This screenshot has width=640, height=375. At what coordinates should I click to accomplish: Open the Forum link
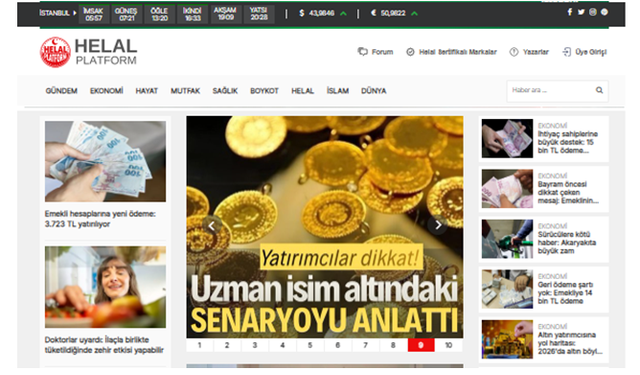(x=382, y=52)
